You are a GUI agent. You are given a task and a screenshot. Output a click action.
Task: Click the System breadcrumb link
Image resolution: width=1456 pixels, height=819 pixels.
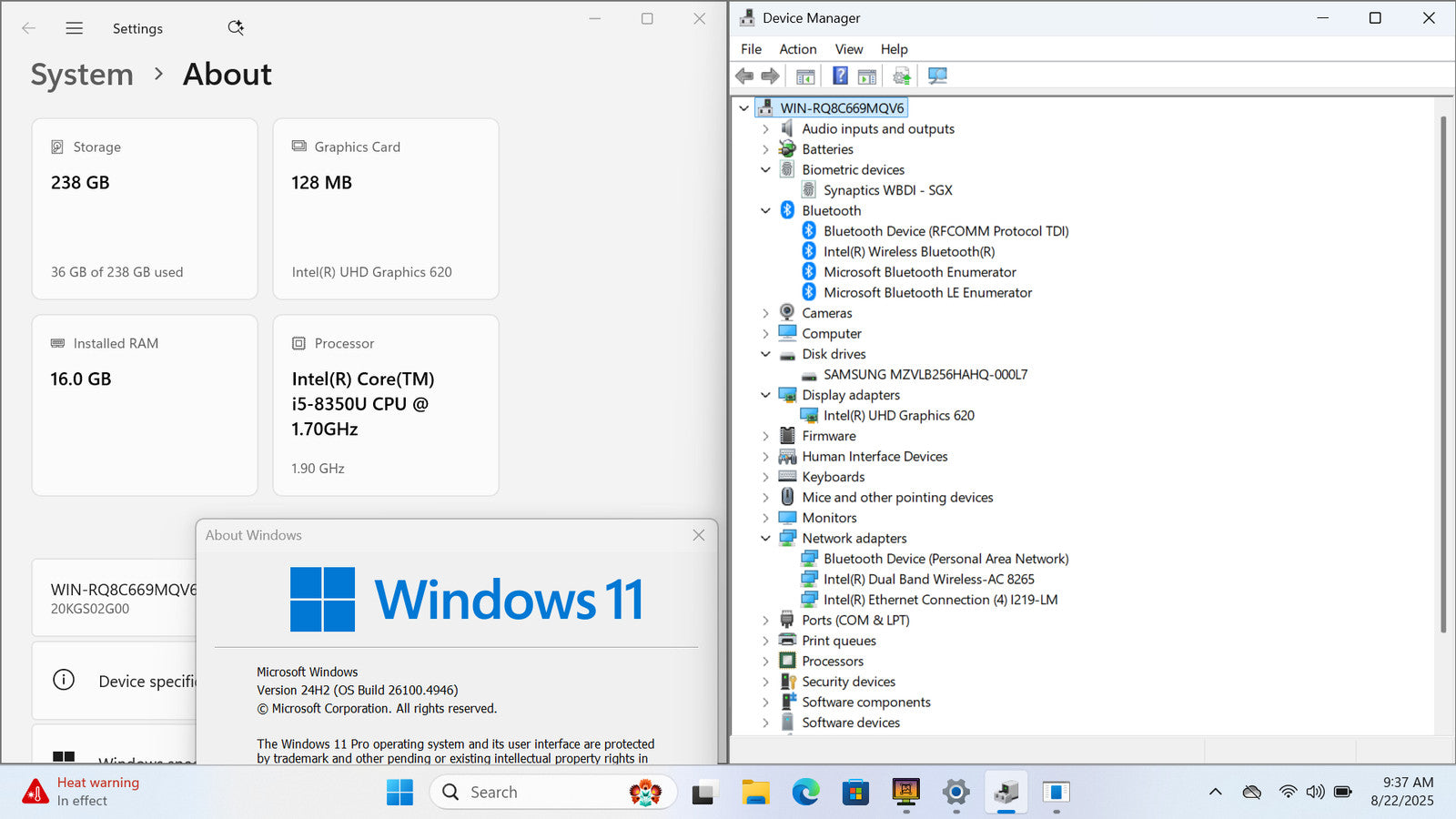[x=82, y=75]
